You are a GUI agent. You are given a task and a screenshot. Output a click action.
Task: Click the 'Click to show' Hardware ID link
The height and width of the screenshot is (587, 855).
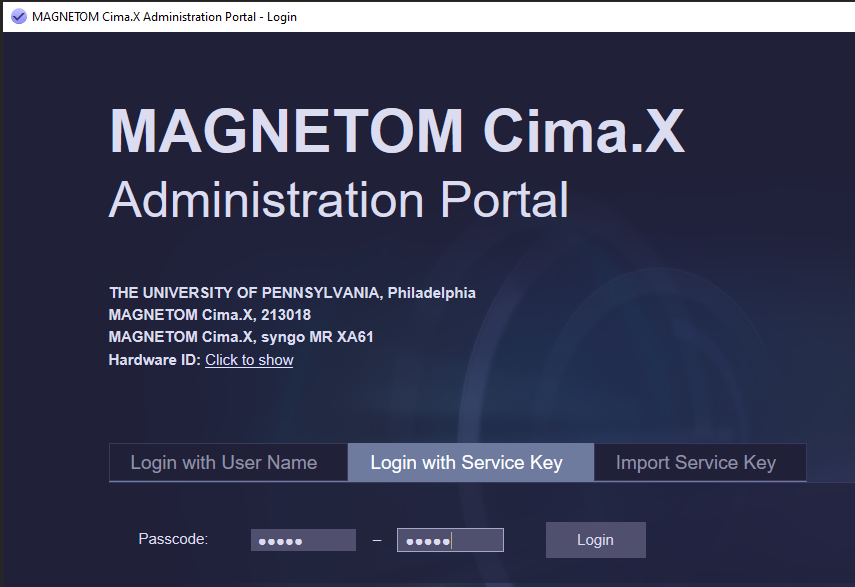point(249,360)
